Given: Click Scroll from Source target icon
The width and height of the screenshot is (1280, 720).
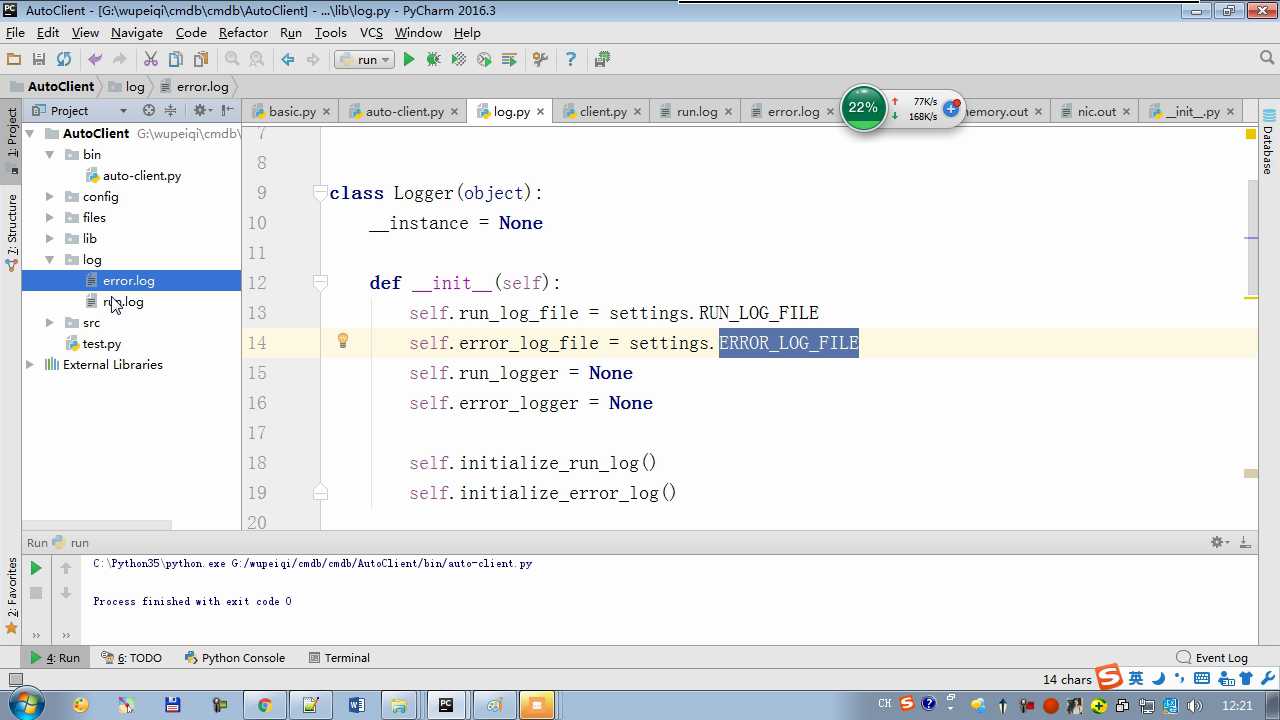Looking at the screenshot, I should pyautogui.click(x=149, y=110).
